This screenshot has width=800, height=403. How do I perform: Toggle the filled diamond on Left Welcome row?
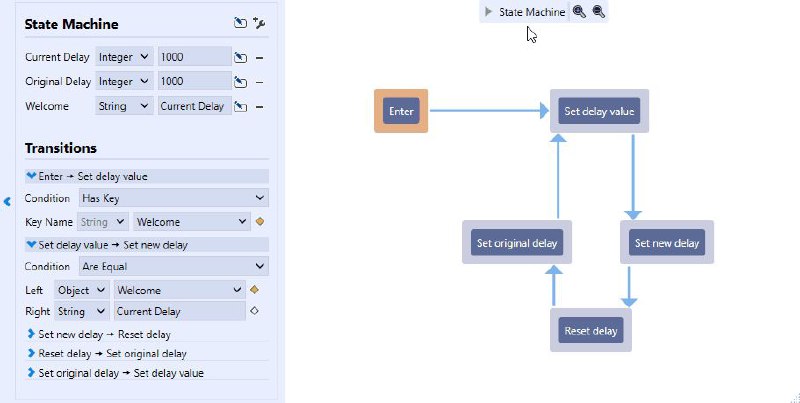coord(254,290)
